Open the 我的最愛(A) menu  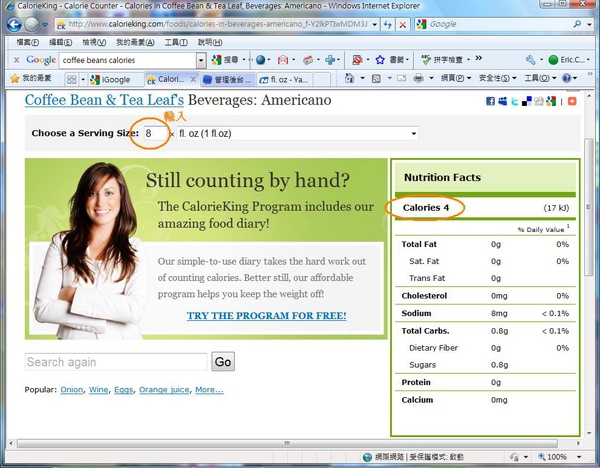[135, 42]
